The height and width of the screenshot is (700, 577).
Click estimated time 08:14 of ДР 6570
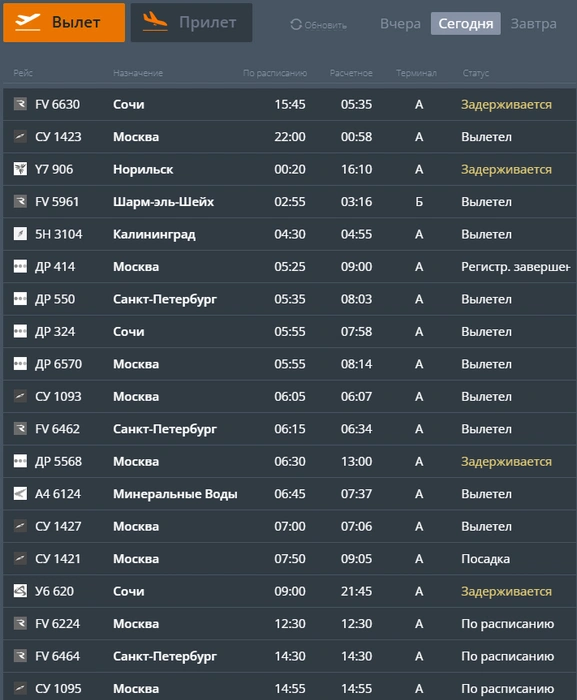[x=356, y=364]
